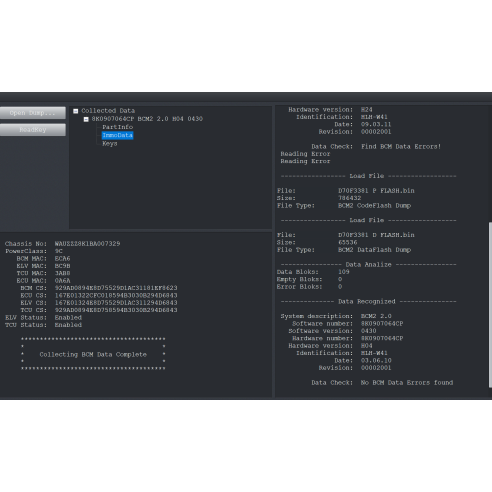Click the size value 786432

[349, 198]
